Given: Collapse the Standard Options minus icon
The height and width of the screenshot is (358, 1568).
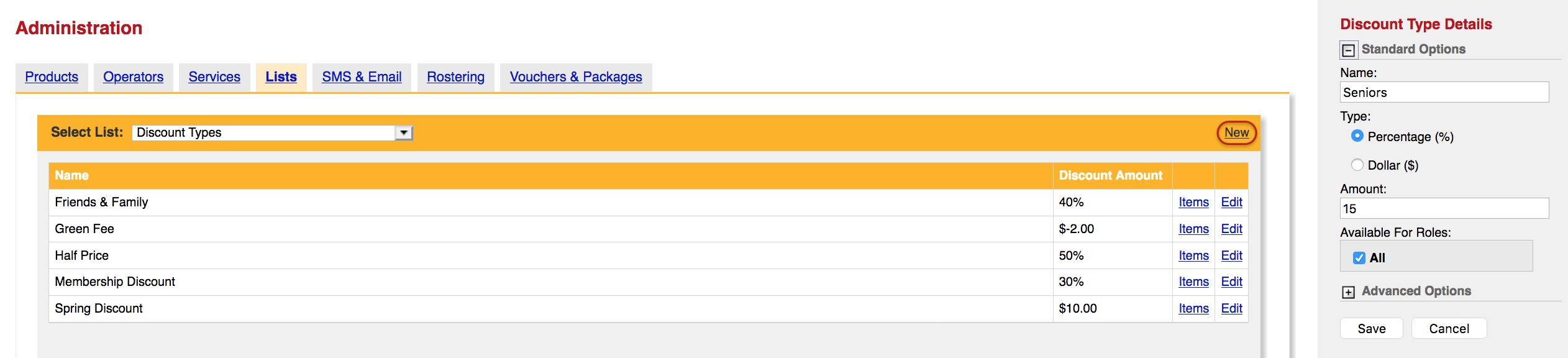Looking at the screenshot, I should click(1348, 50).
